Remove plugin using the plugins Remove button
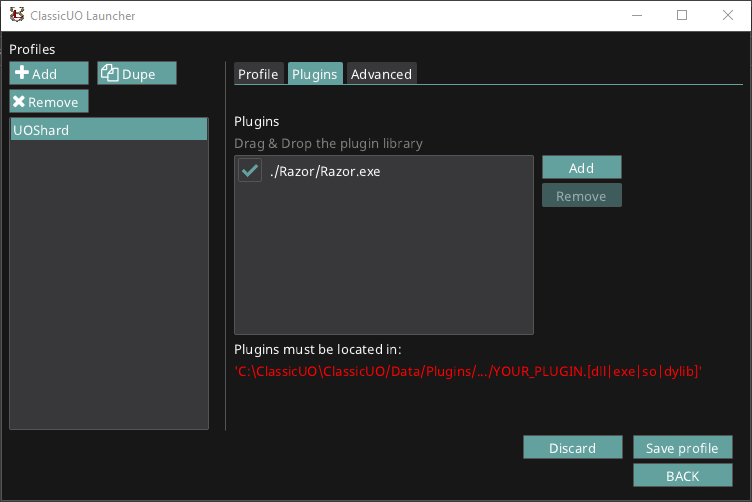The height and width of the screenshot is (502, 752). click(582, 196)
